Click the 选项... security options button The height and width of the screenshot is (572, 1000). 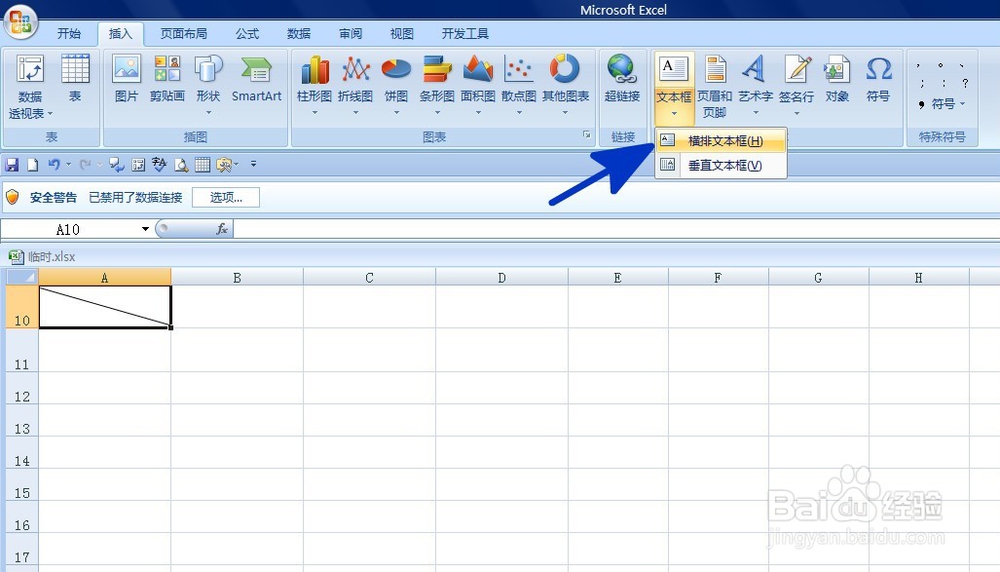click(226, 198)
